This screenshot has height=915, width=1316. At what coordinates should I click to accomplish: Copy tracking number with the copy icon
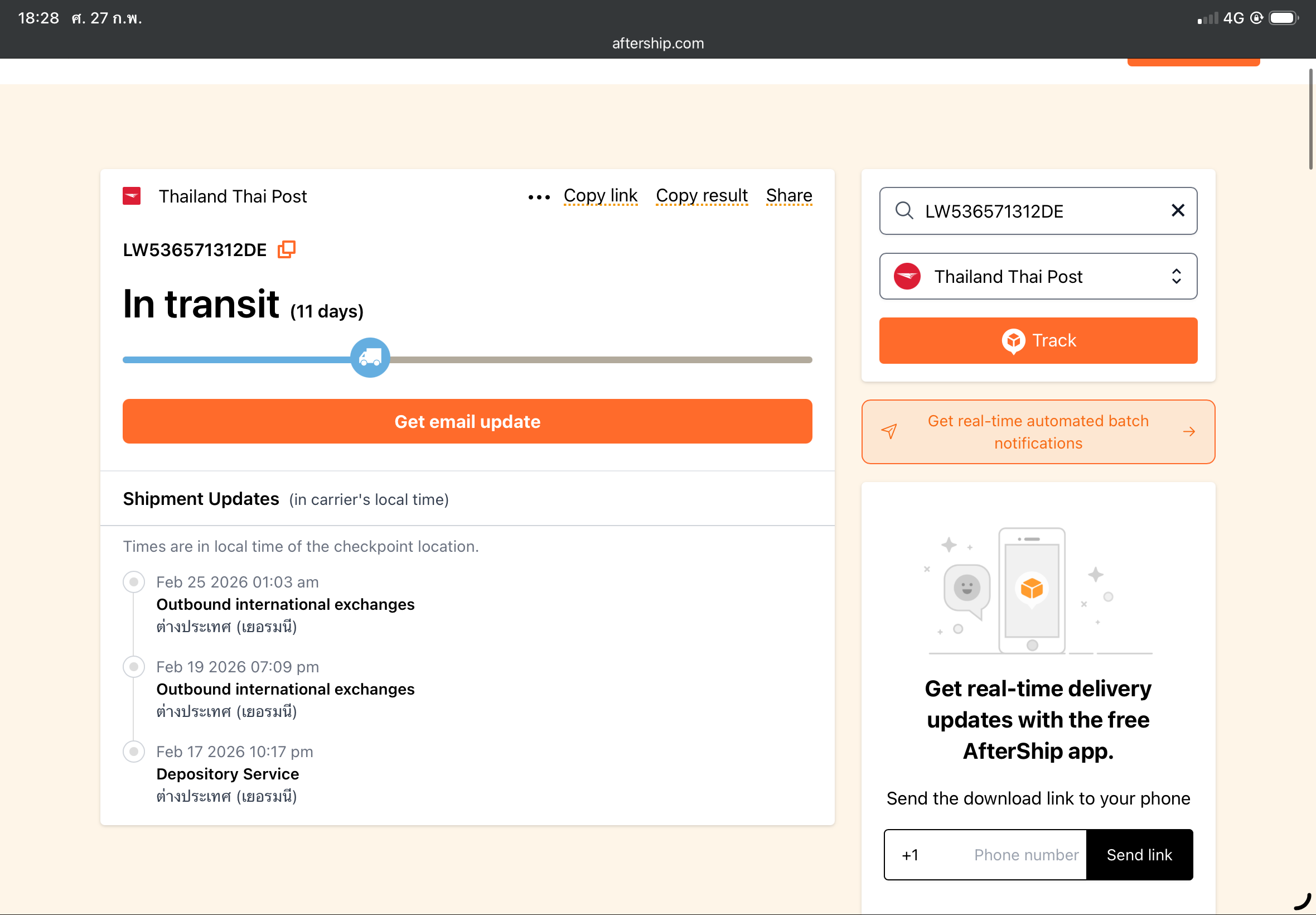(287, 250)
